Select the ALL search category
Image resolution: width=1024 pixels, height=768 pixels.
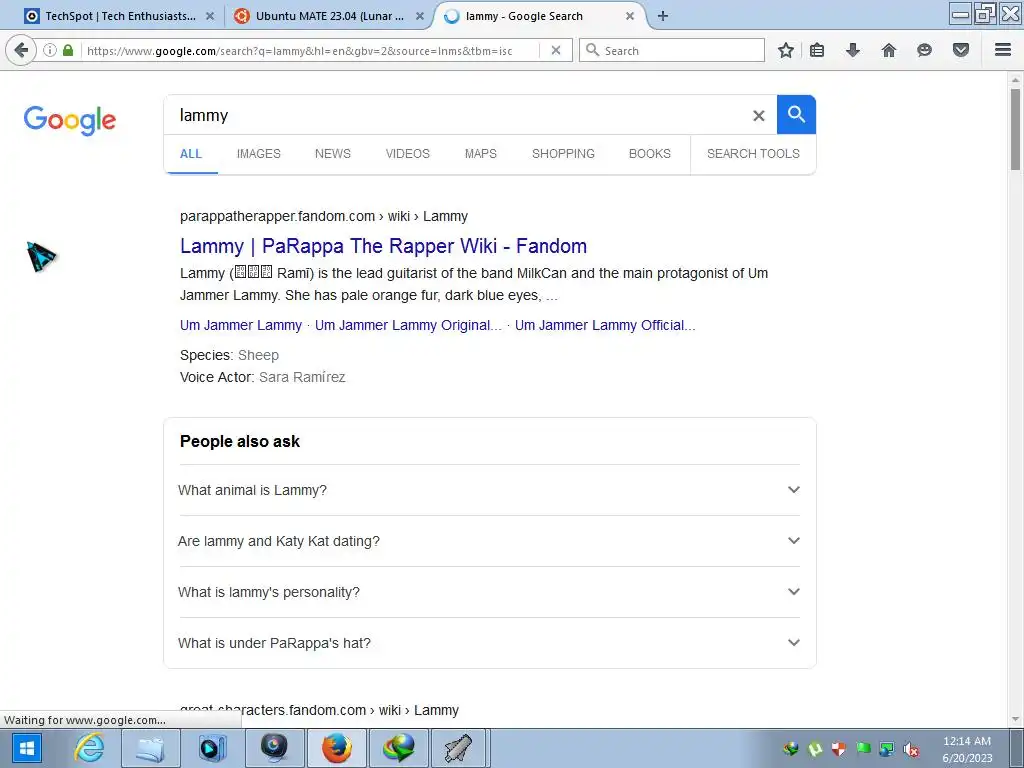pyautogui.click(x=191, y=154)
